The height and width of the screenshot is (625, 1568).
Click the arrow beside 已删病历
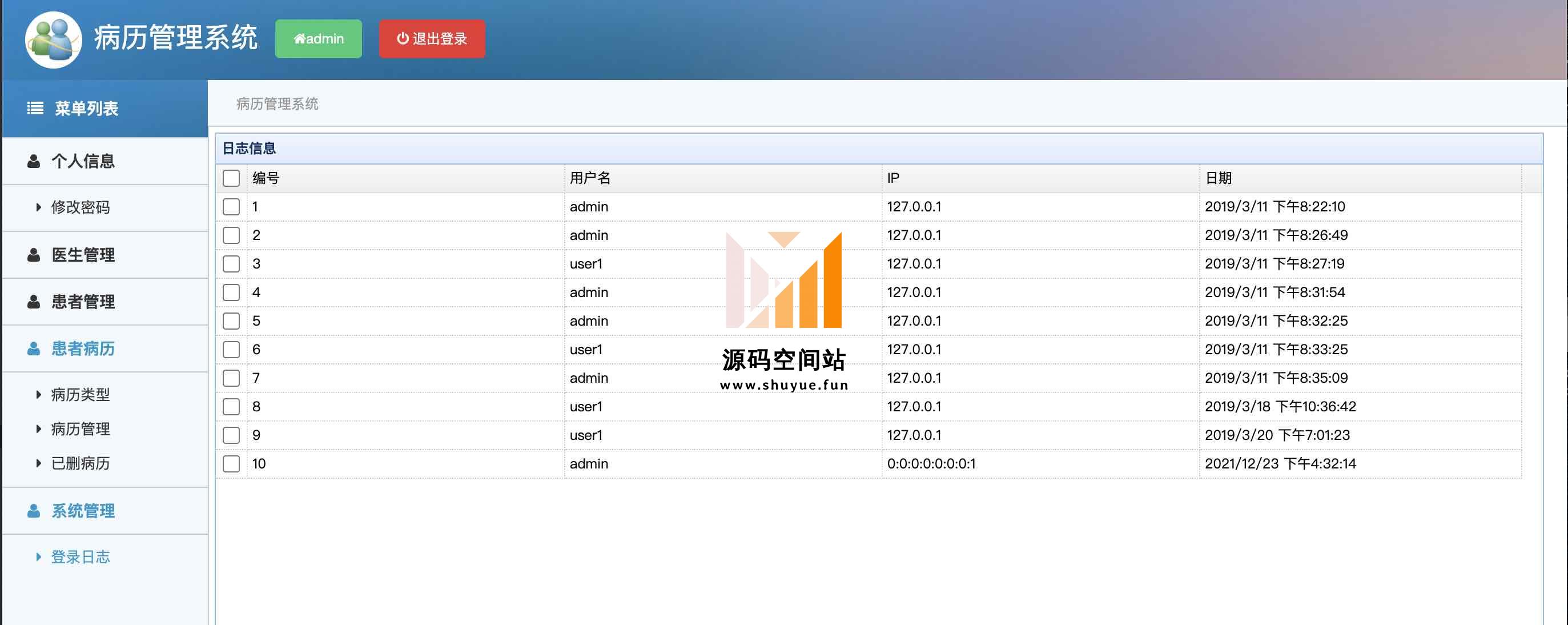(39, 464)
